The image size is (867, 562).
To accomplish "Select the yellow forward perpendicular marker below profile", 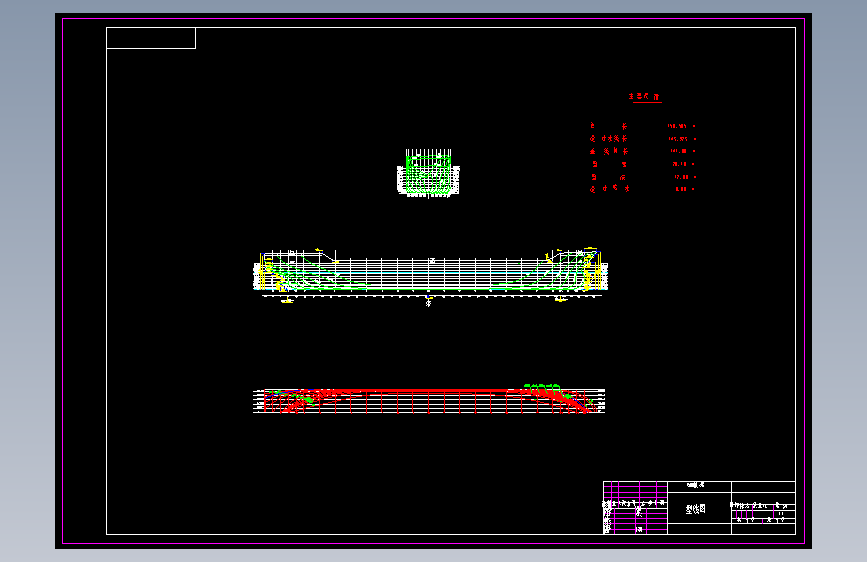I will pyautogui.click(x=561, y=300).
